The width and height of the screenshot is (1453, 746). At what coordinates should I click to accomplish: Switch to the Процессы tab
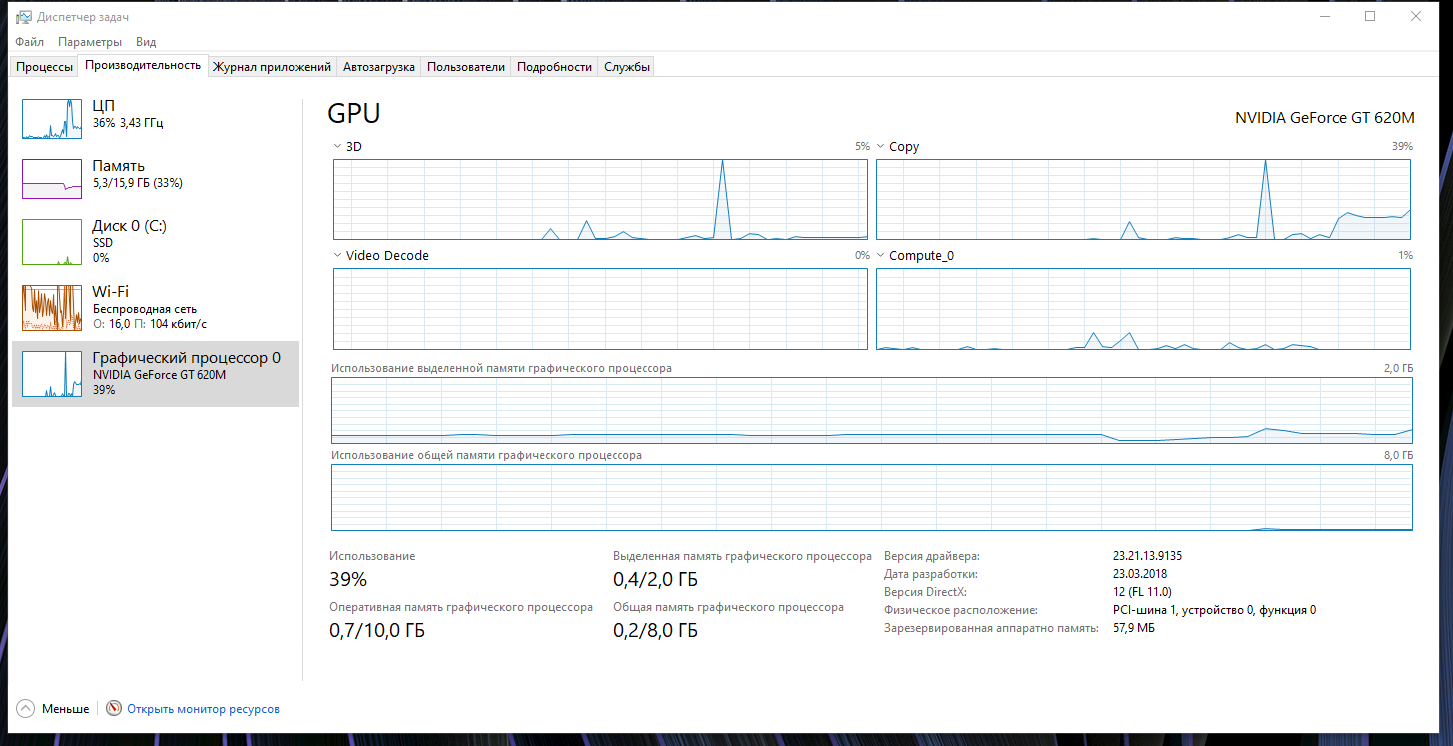click(x=45, y=67)
